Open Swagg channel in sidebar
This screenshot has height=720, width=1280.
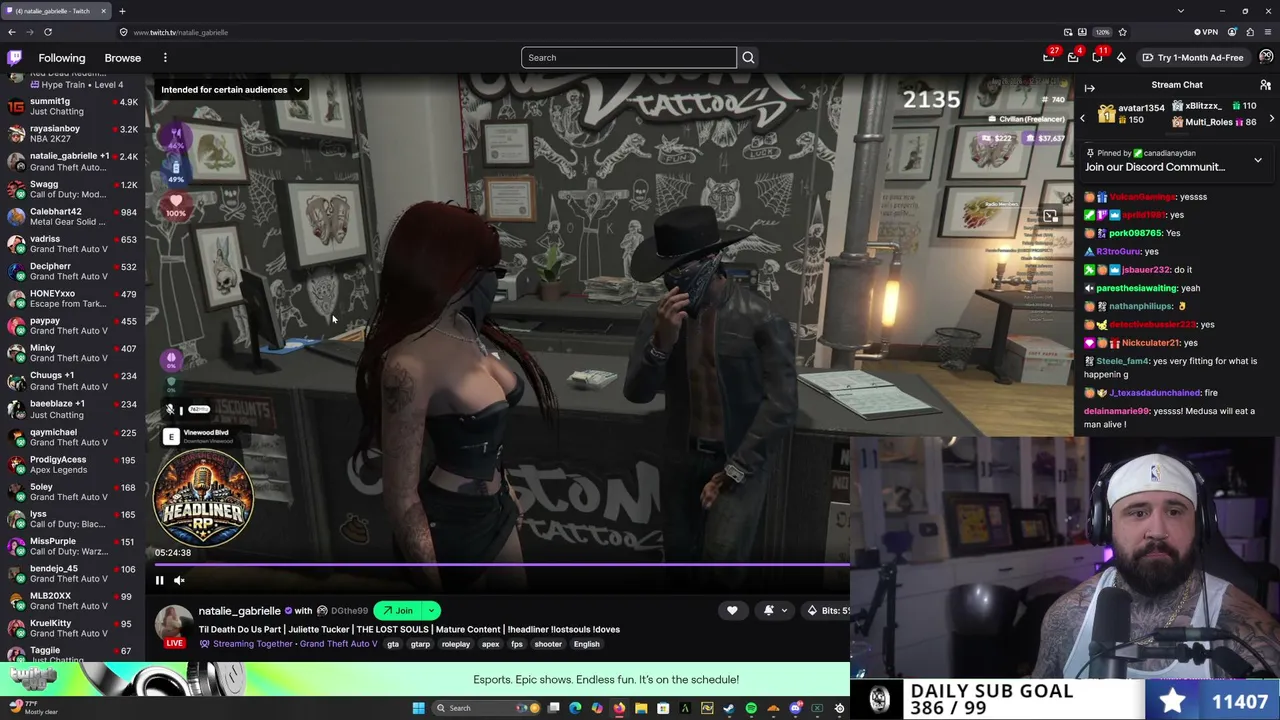72,189
